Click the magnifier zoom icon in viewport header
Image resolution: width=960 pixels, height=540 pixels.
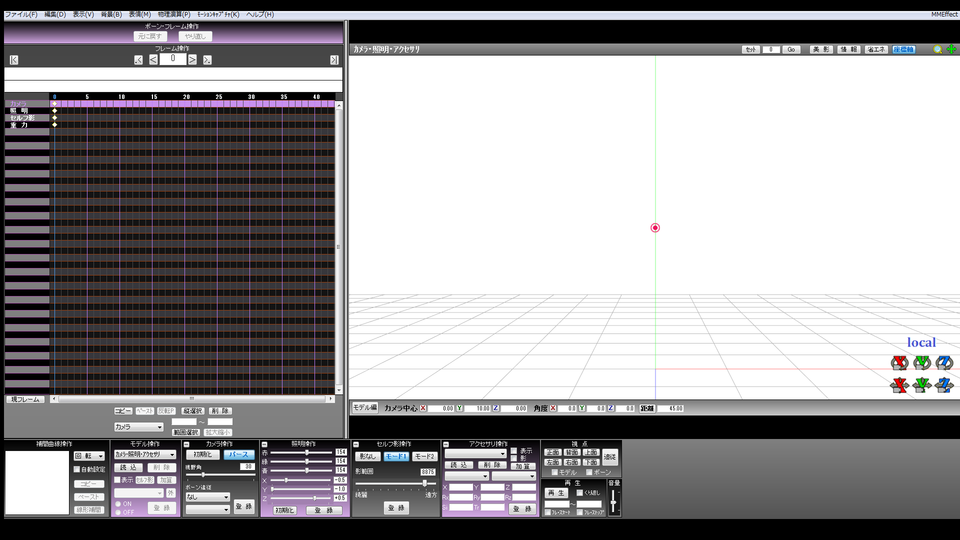(937, 49)
